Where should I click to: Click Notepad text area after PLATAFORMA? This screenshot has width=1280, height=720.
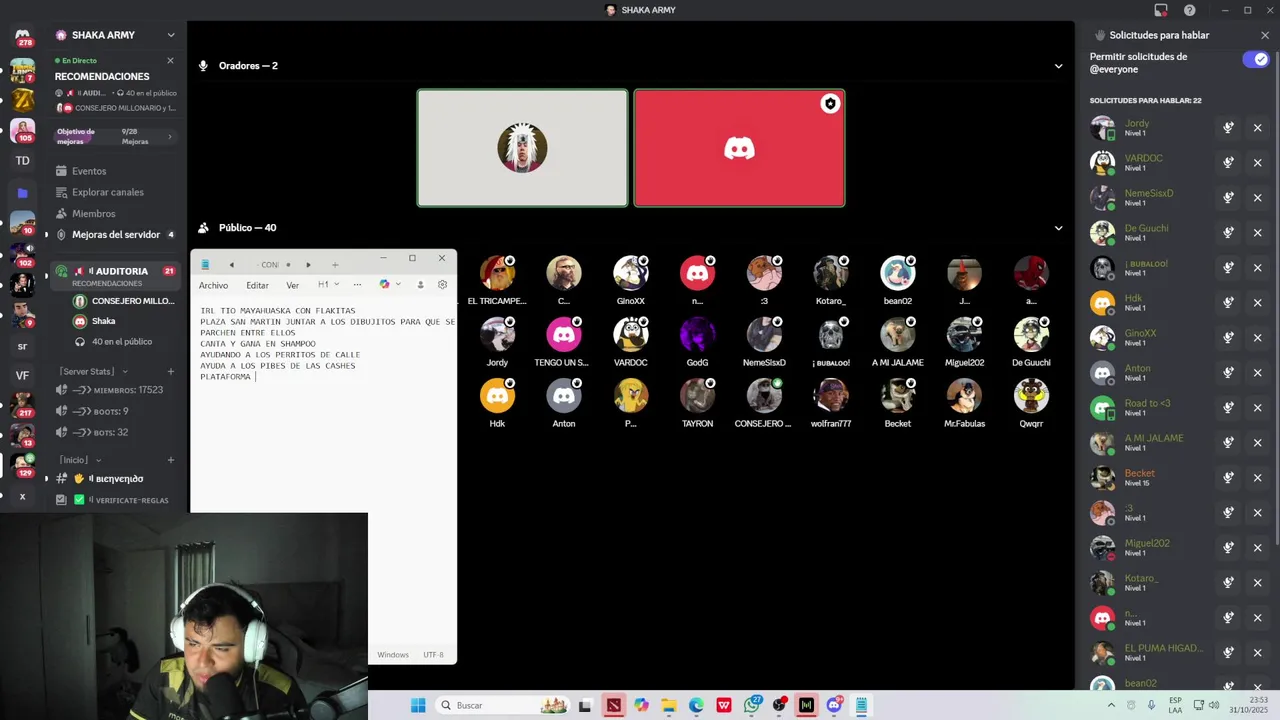(258, 377)
